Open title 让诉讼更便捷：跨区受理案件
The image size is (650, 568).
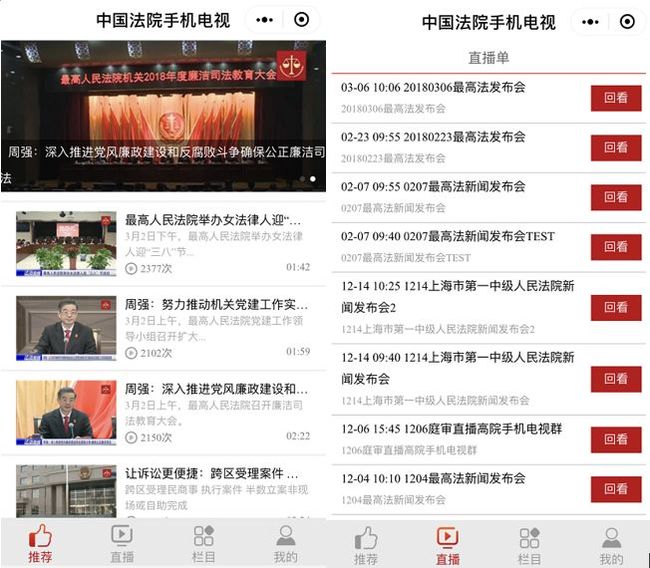(211, 473)
